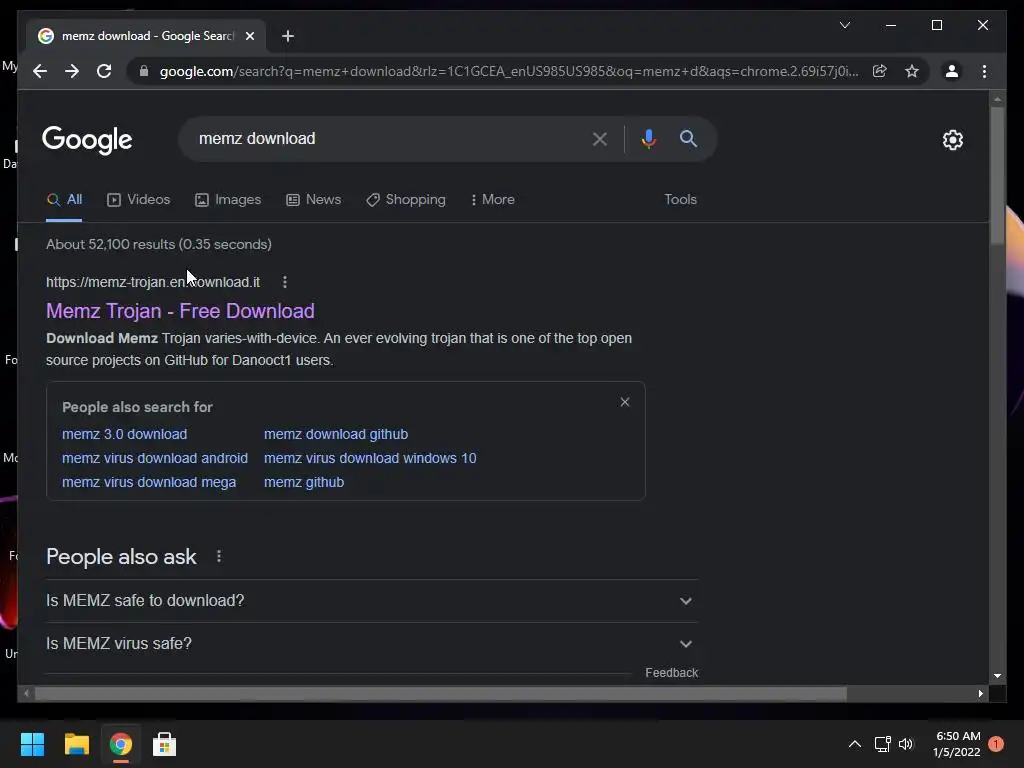
Task: Select the All results tab
Action: (64, 199)
